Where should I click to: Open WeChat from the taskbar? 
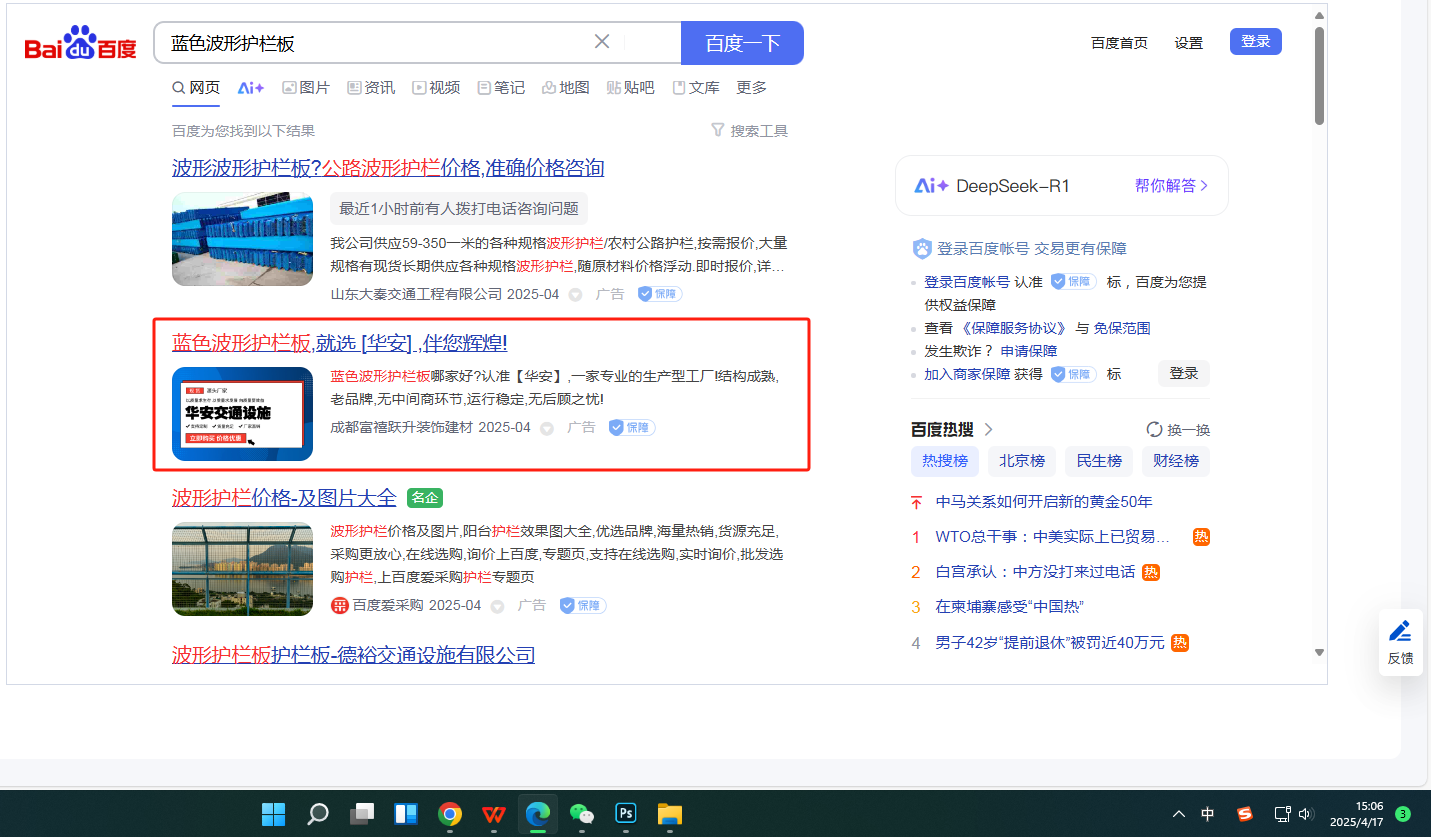582,814
